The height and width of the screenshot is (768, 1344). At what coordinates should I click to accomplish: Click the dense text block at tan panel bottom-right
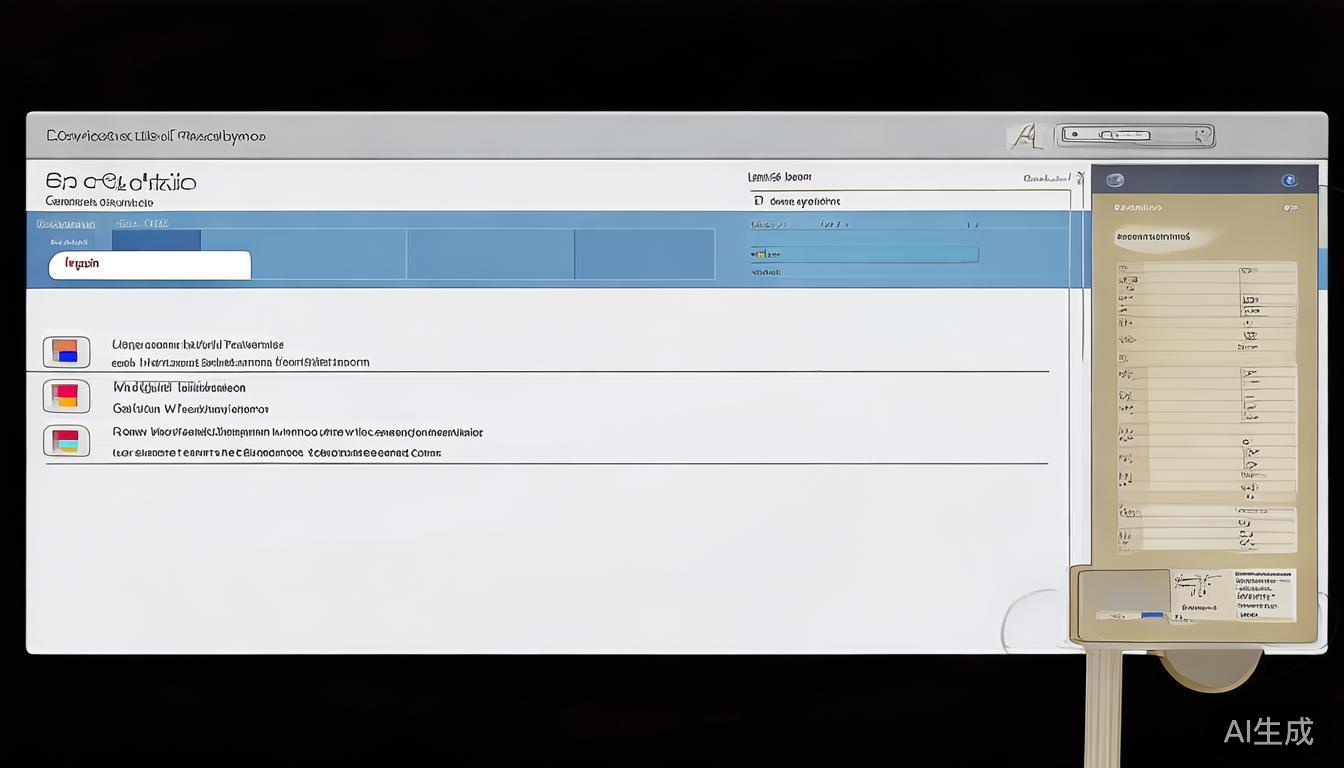click(1262, 595)
